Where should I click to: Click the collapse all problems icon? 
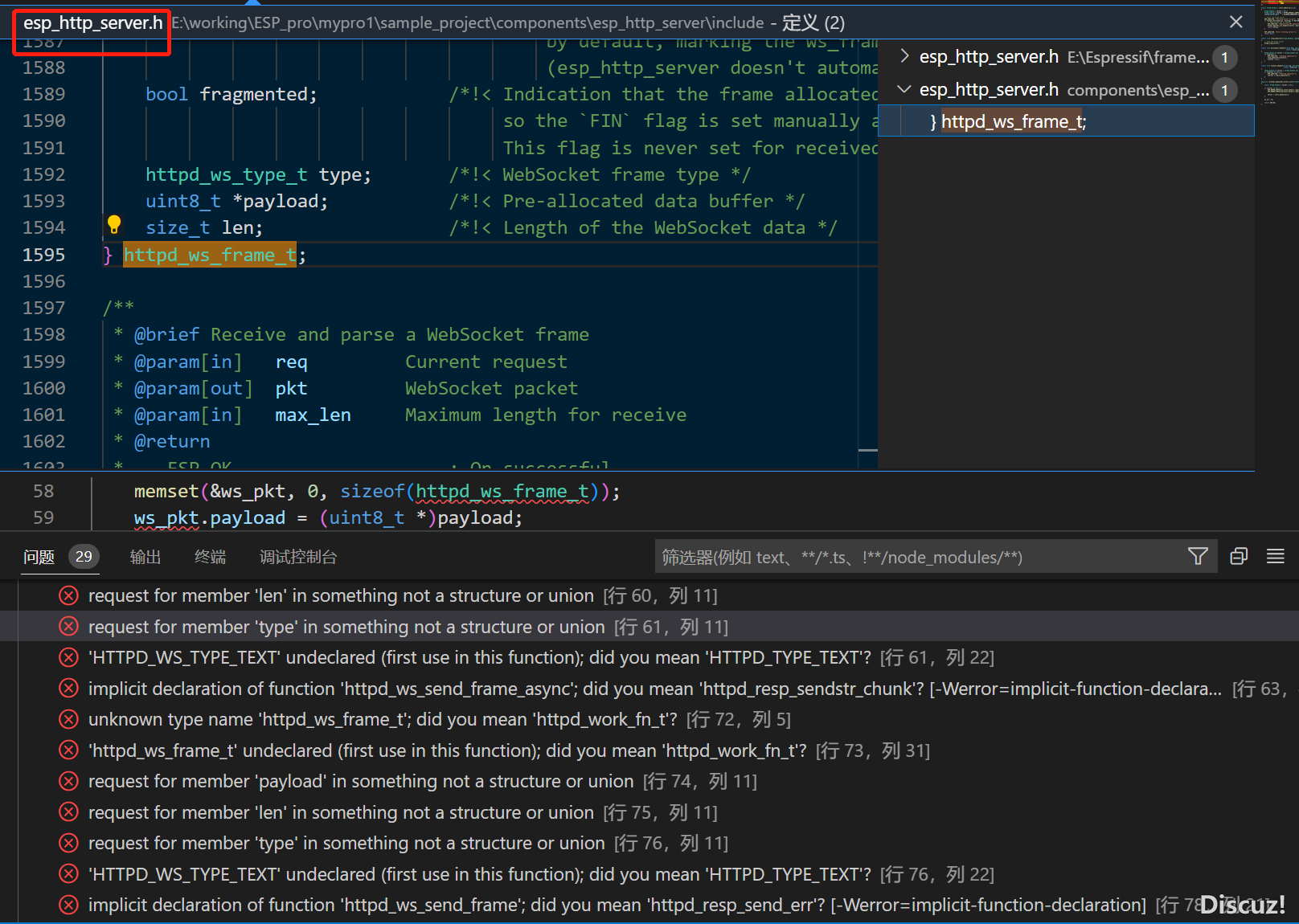click(1239, 556)
